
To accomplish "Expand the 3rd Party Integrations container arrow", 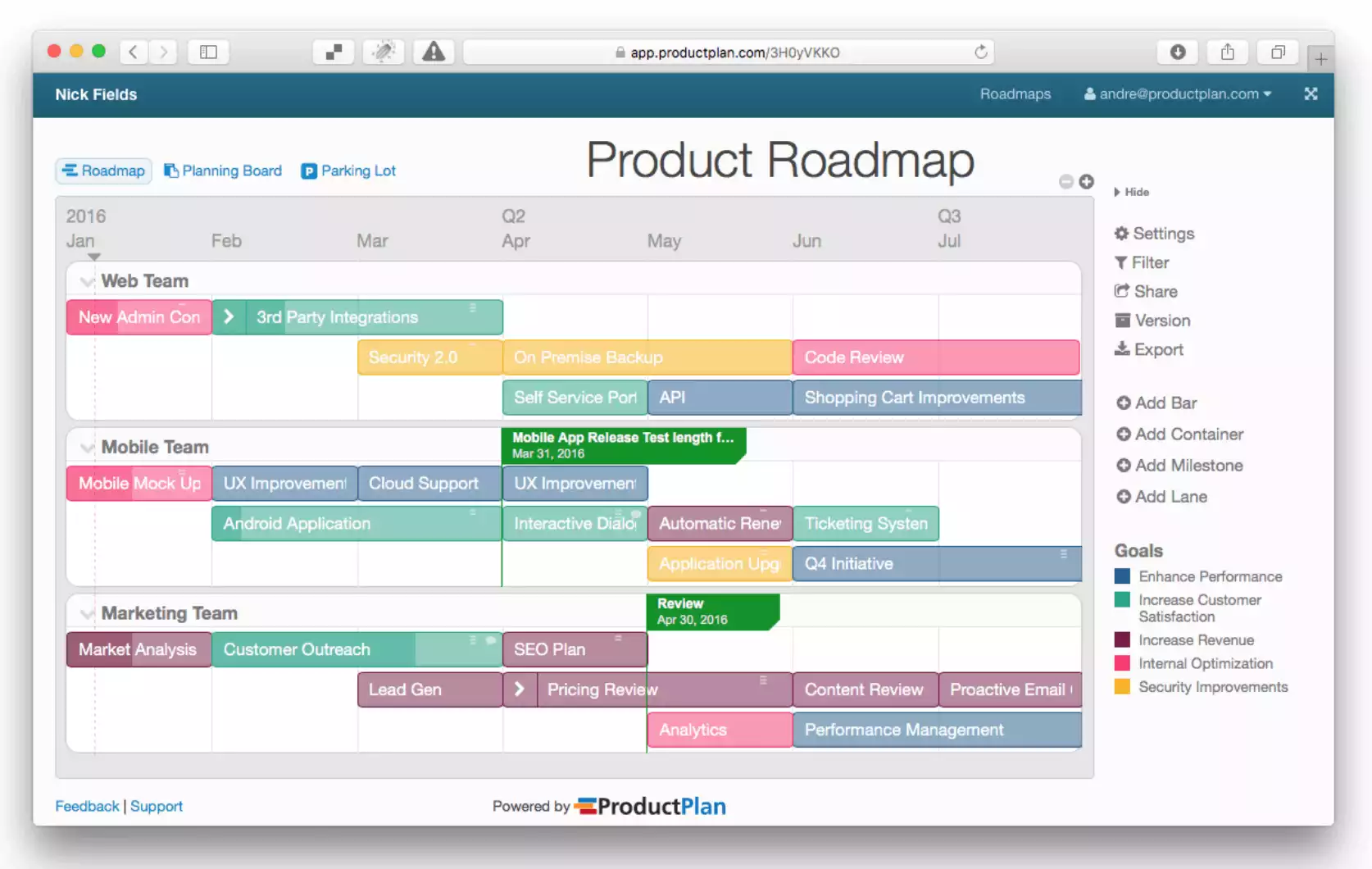I will [x=229, y=317].
